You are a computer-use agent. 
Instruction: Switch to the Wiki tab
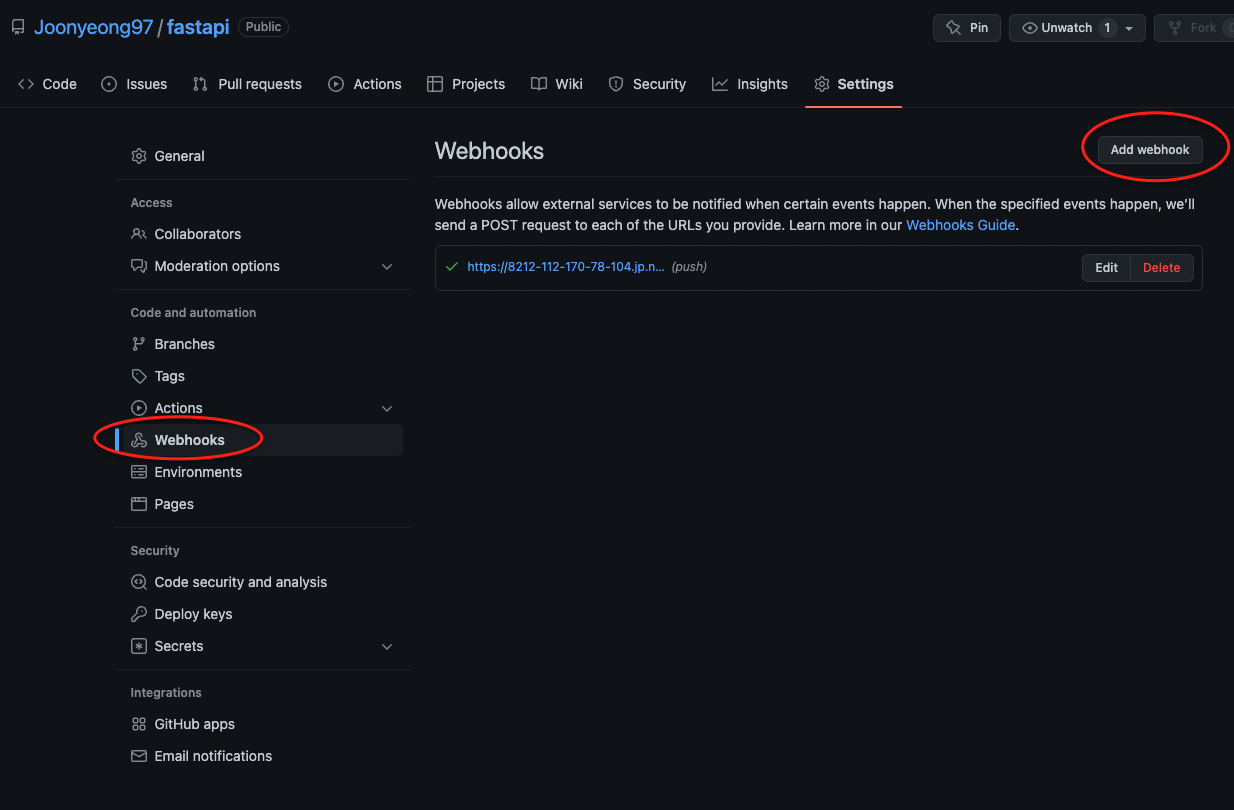[x=557, y=84]
